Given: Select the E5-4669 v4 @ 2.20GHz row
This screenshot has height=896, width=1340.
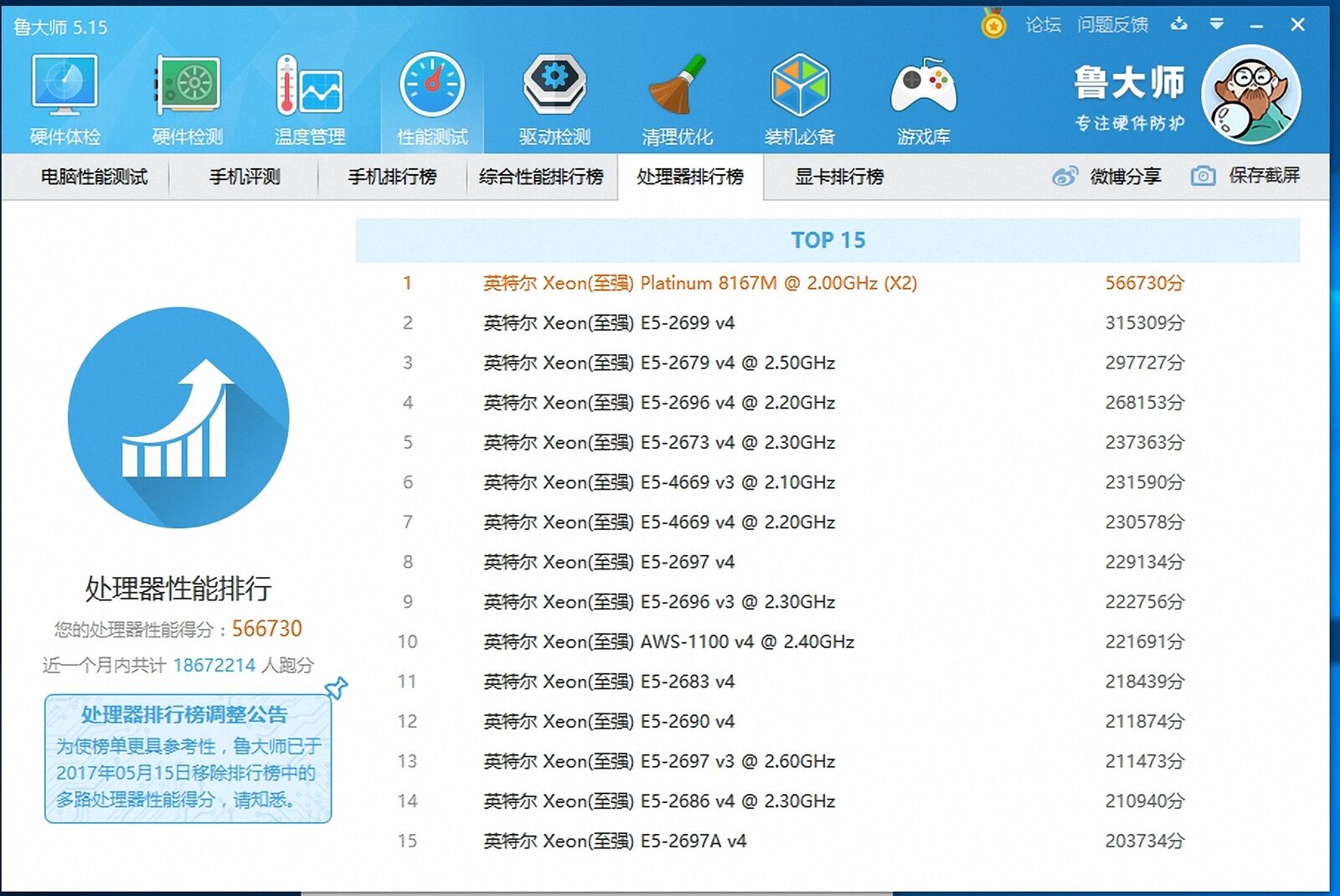Looking at the screenshot, I should (827, 522).
